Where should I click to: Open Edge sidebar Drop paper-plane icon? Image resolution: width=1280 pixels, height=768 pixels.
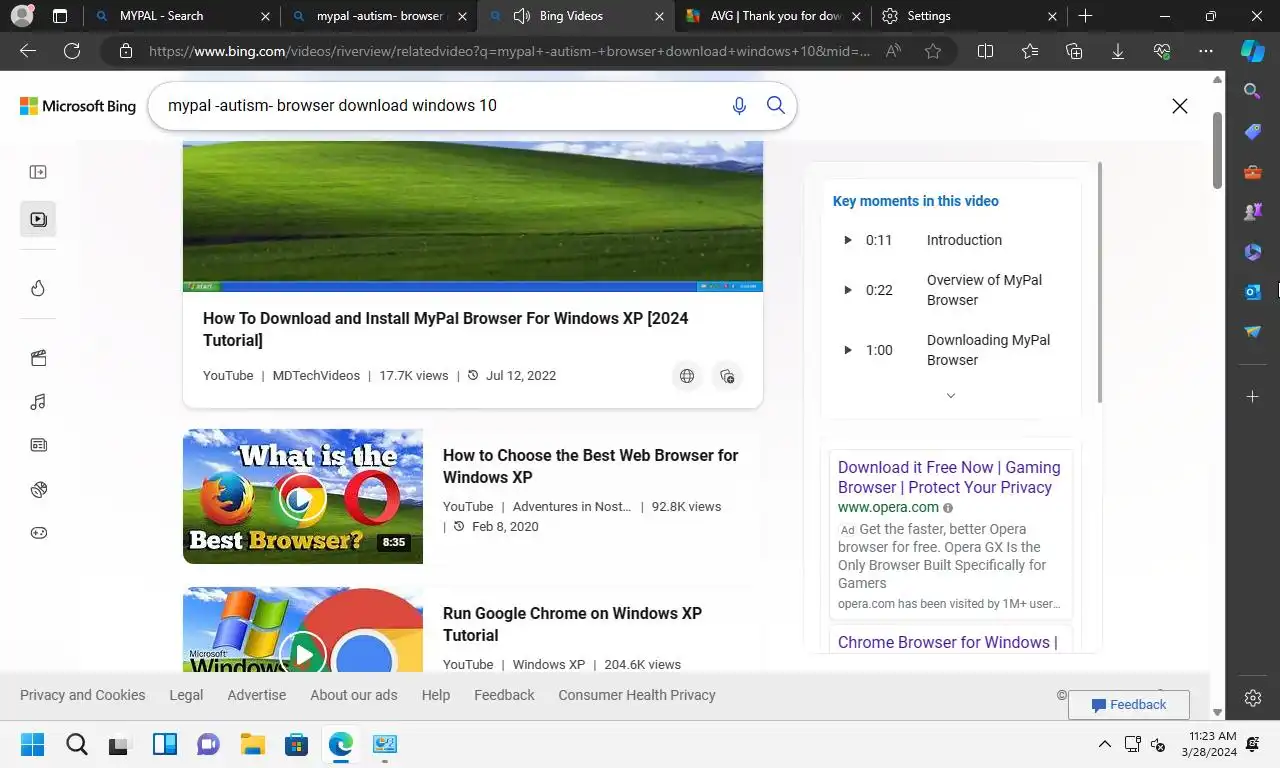[x=1252, y=332]
